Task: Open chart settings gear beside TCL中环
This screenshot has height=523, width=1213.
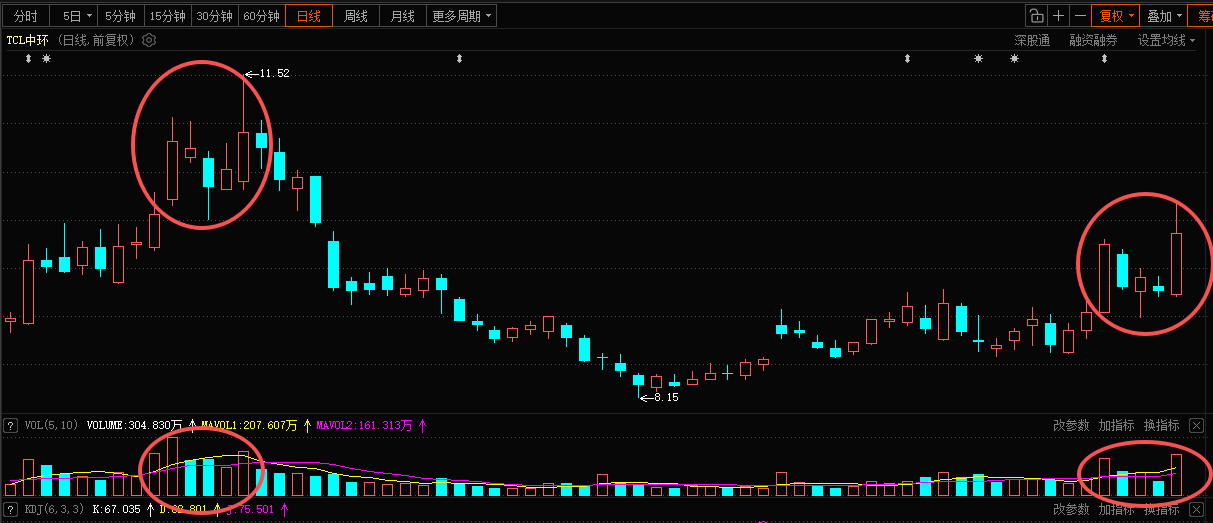Action: 149,40
